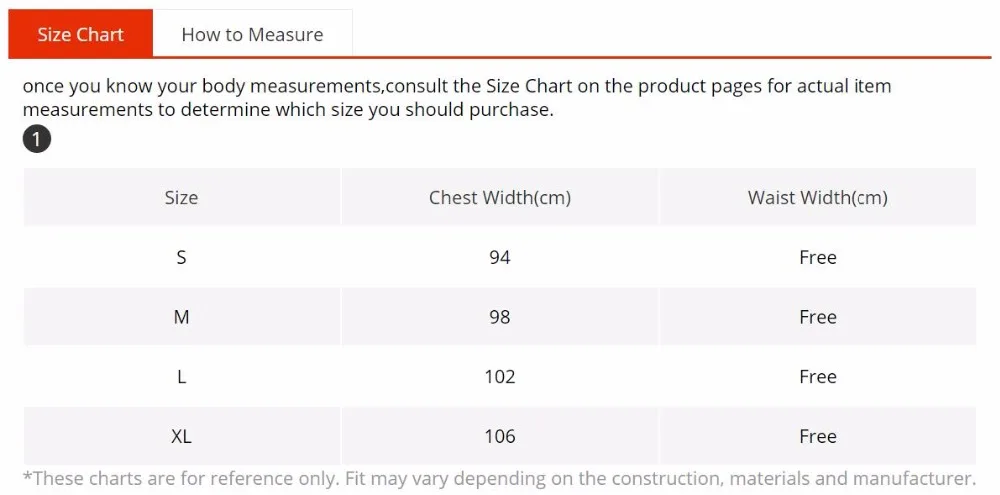Image resolution: width=1000 pixels, height=495 pixels.
Task: Select the L size row label
Action: 182,376
